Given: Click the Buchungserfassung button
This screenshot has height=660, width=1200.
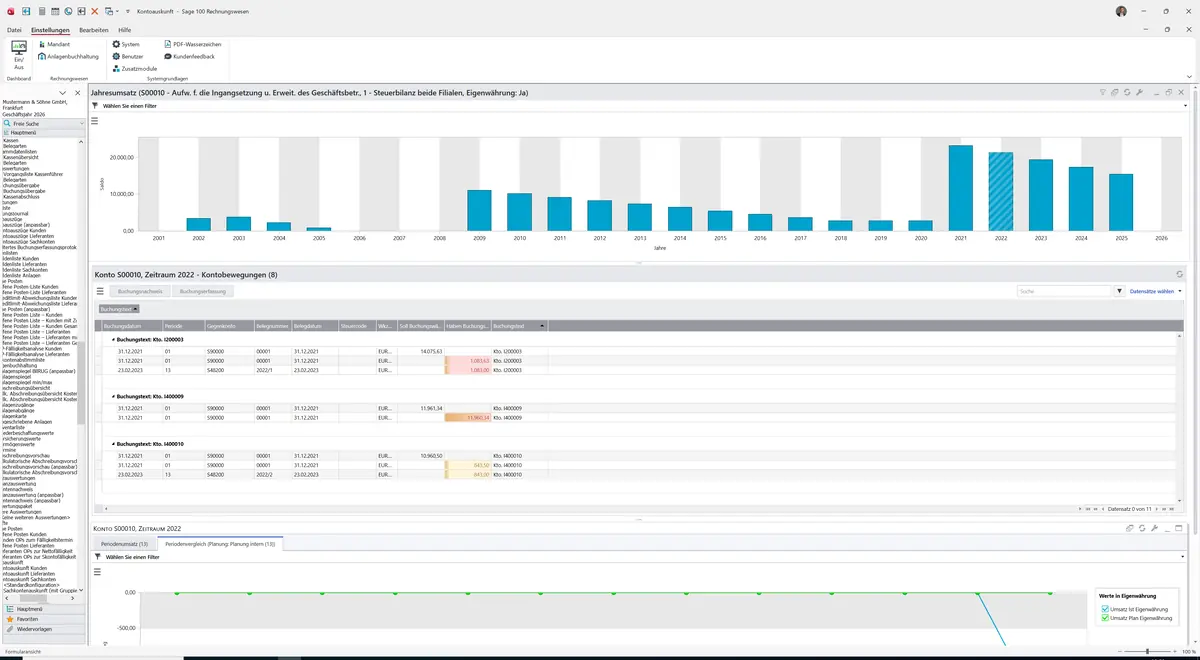Looking at the screenshot, I should click(203, 291).
